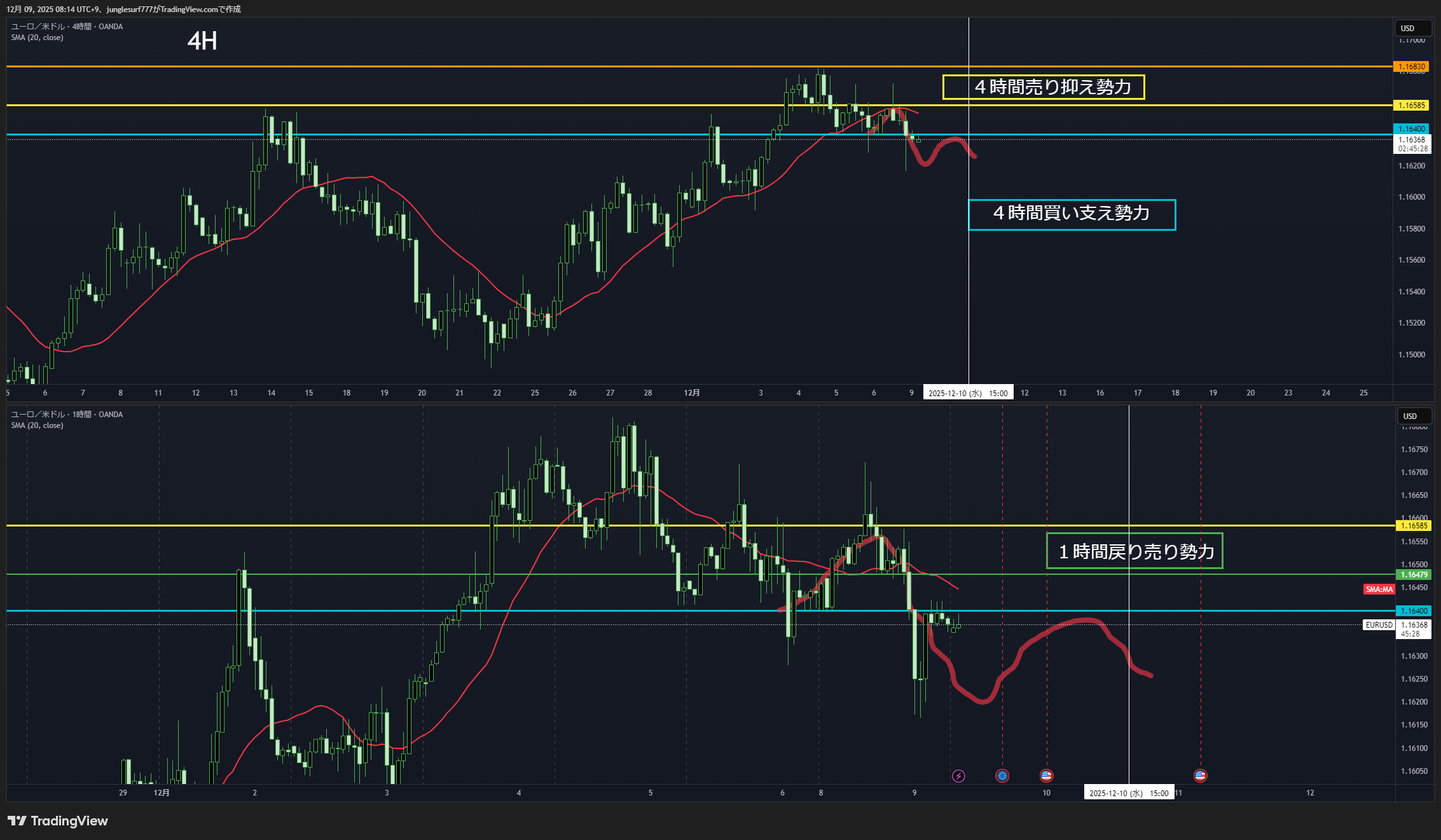Click the lower chart symbol title ユーロ/米ドル 1時間

click(x=67, y=415)
